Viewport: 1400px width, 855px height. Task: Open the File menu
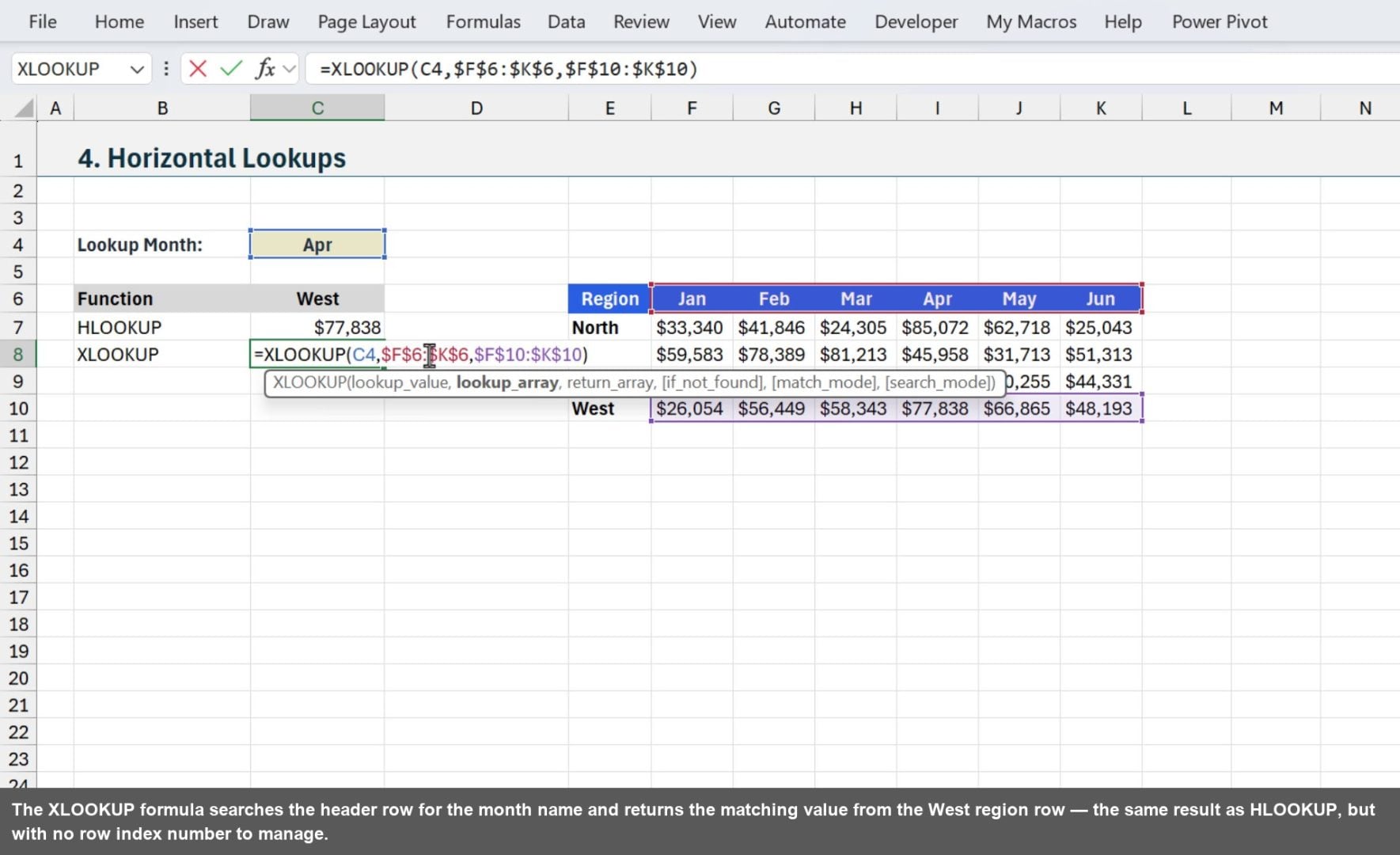click(x=41, y=21)
